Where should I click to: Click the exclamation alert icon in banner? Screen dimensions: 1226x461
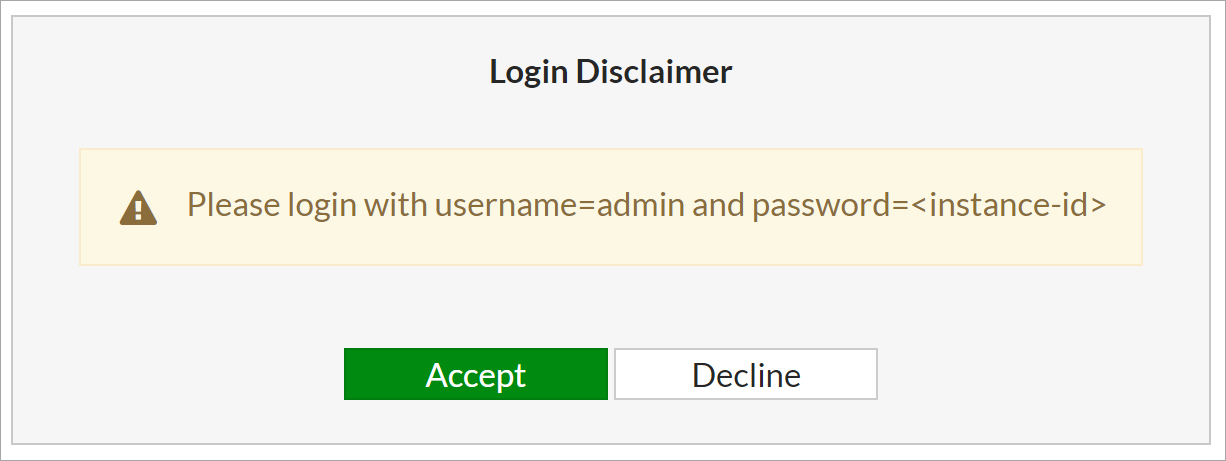[x=138, y=207]
